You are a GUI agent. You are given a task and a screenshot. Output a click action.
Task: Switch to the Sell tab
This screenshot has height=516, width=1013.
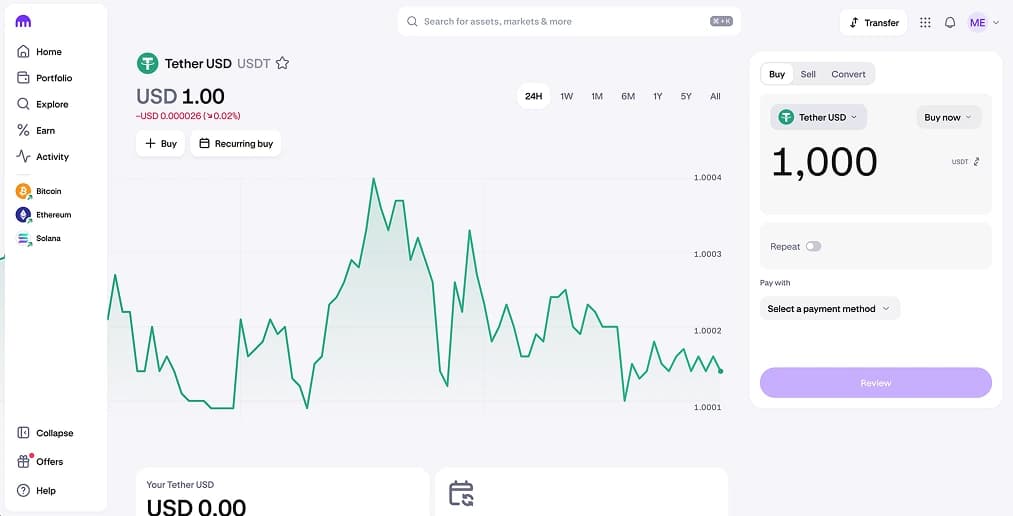tap(808, 74)
